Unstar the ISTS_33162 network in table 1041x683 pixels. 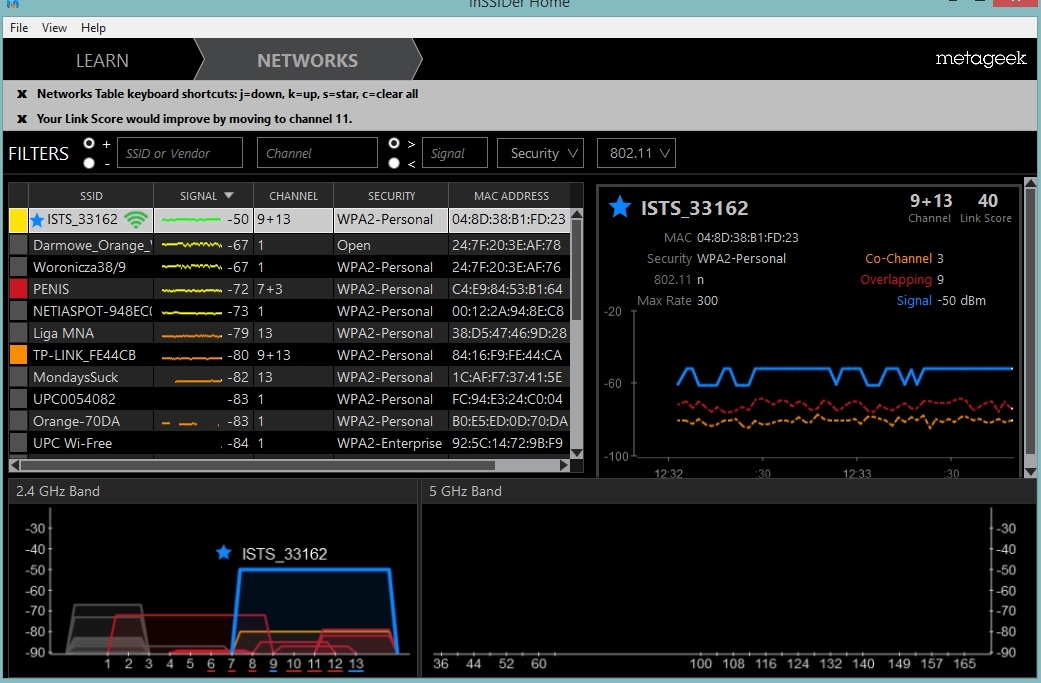coord(37,220)
